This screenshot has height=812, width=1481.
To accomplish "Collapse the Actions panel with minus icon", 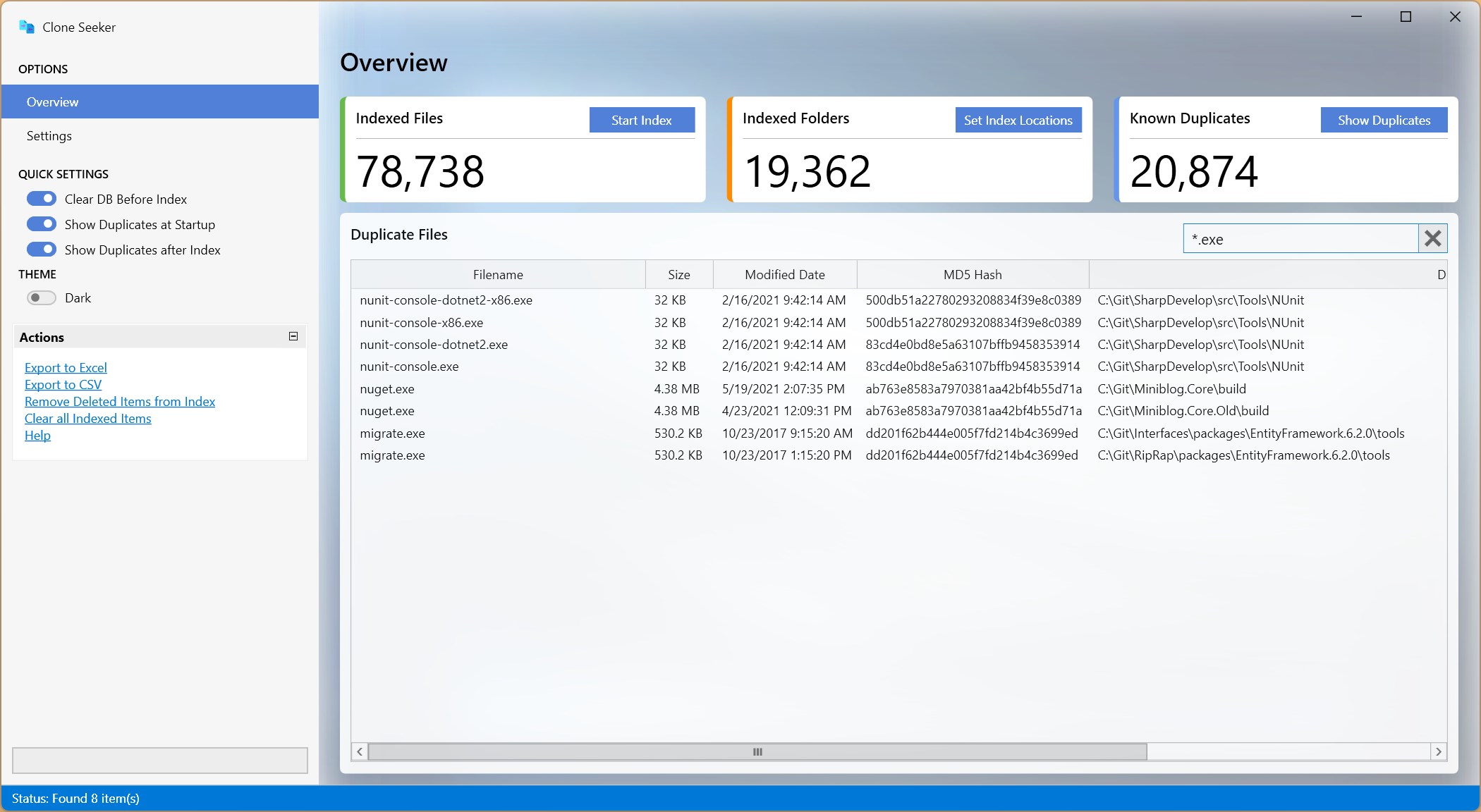I will (x=293, y=336).
